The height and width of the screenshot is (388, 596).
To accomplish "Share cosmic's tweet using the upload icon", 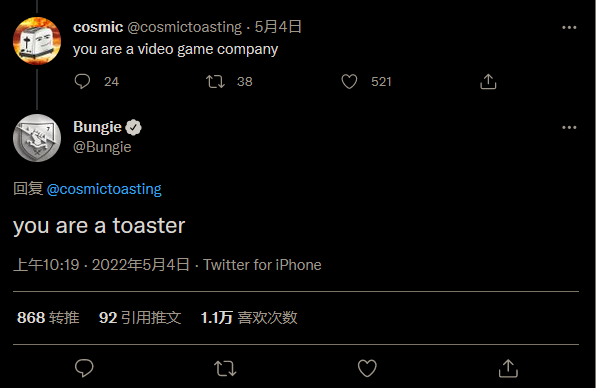I will (x=488, y=81).
